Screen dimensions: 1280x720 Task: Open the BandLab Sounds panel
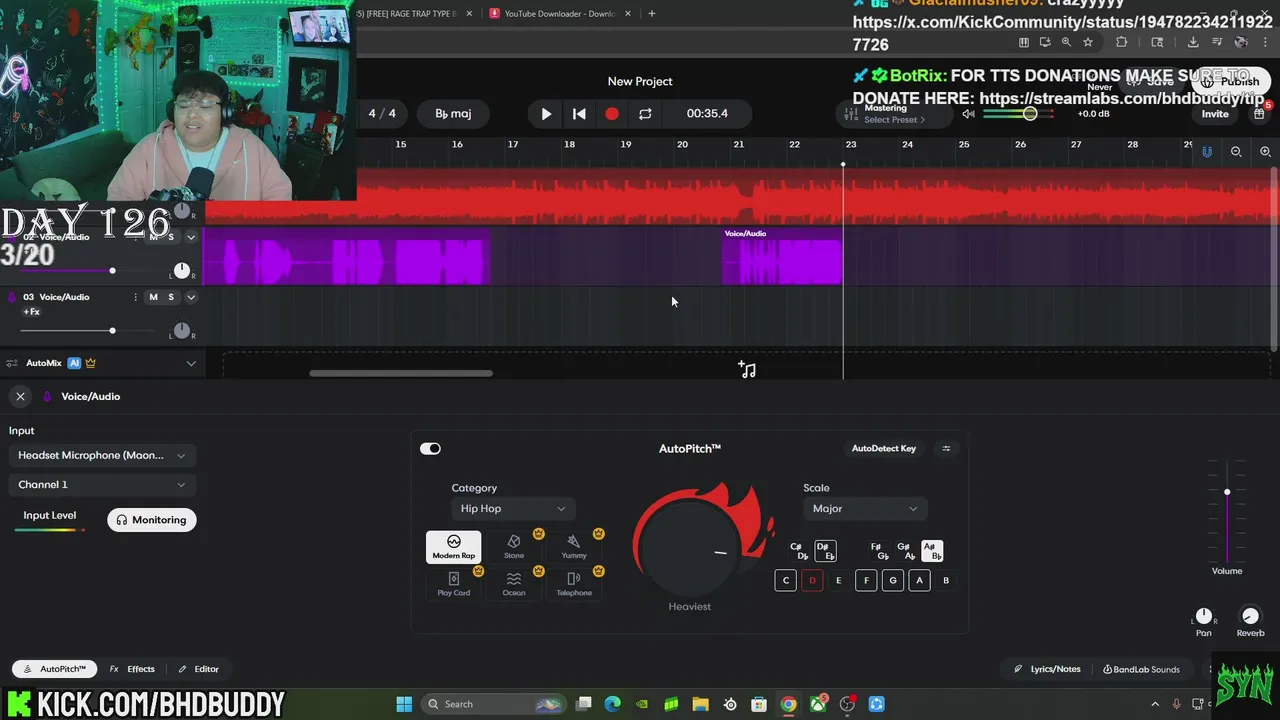[x=1141, y=670]
